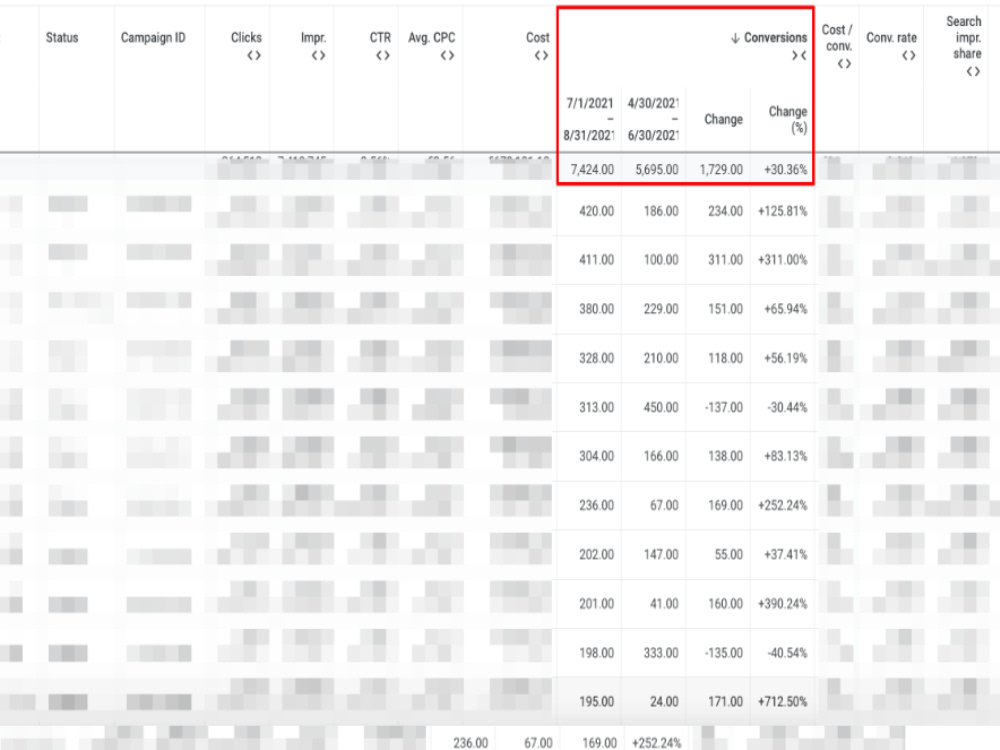This screenshot has width=1000, height=750.
Task: Sort by the Impr. column header
Action: pos(313,38)
